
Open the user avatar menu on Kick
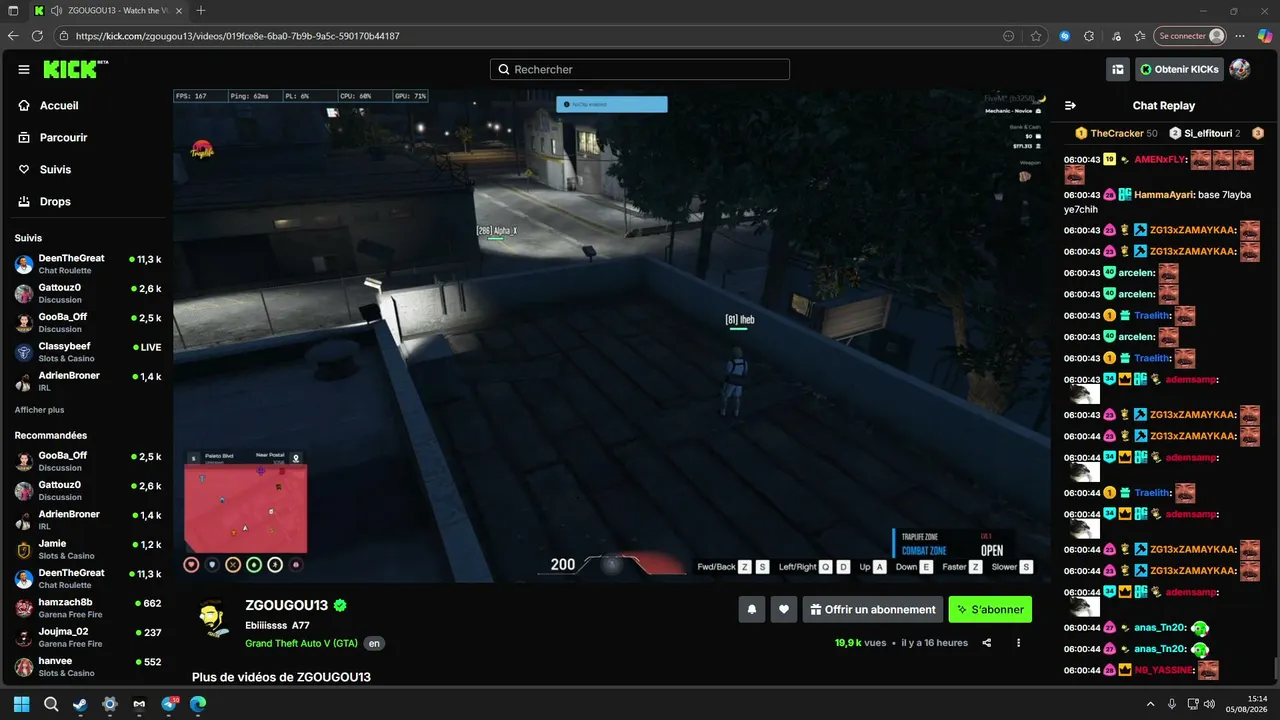pos(1239,69)
